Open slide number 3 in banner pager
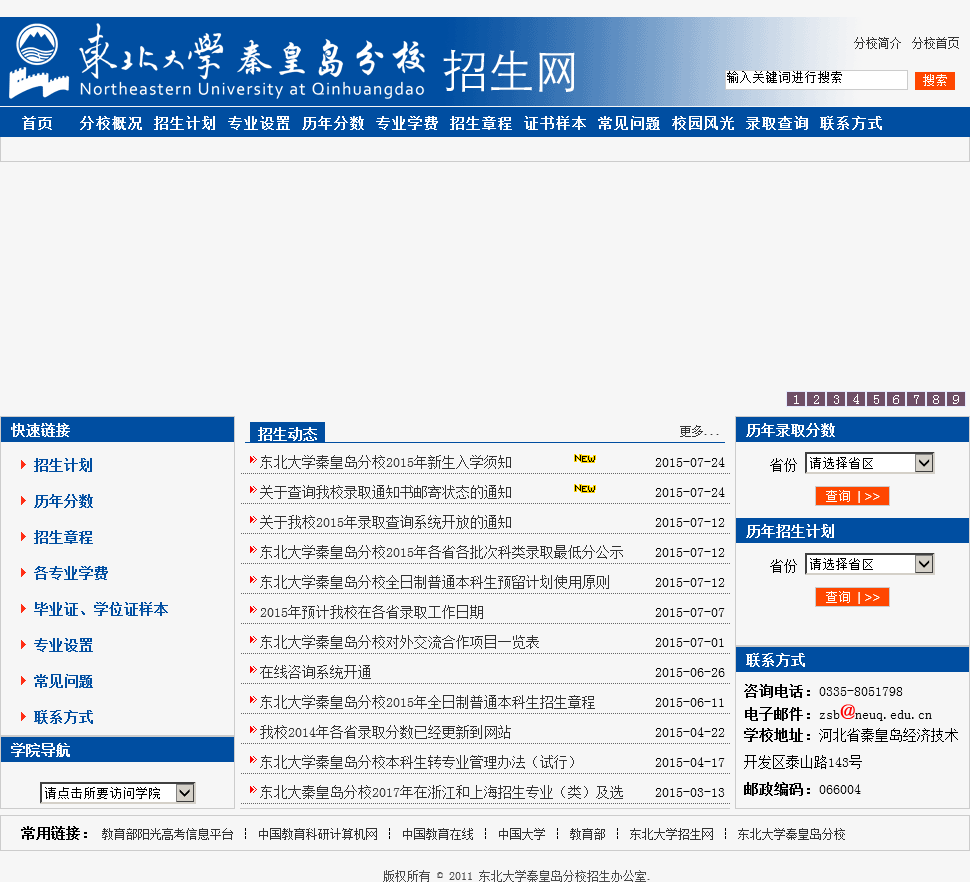Screen dimensions: 970x882 (x=836, y=399)
